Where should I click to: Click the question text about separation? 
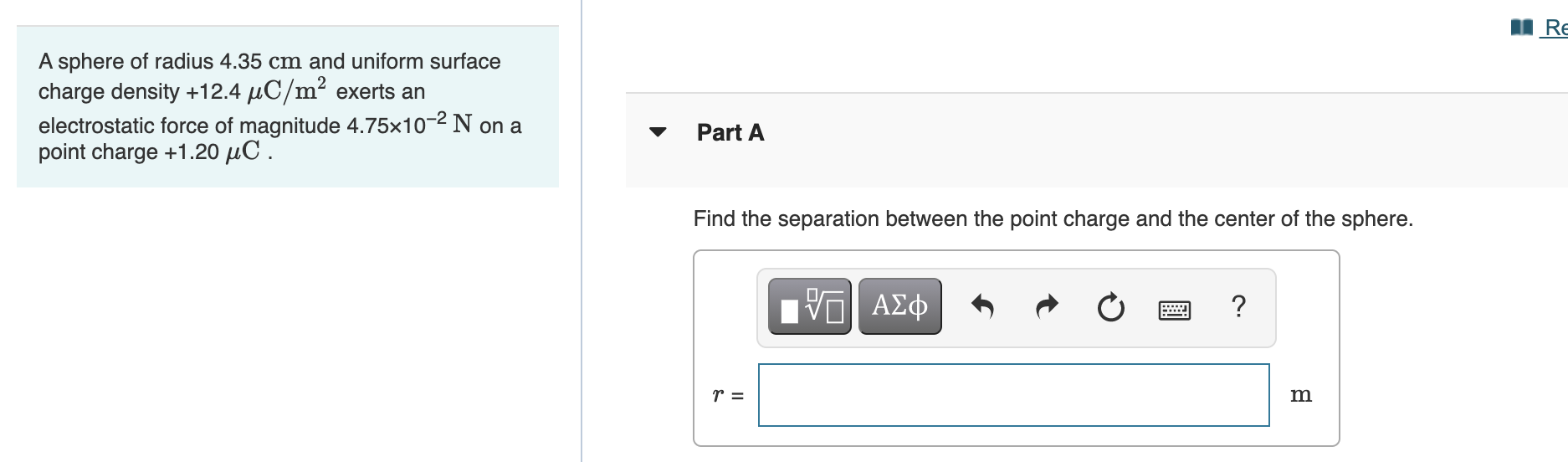(1053, 219)
